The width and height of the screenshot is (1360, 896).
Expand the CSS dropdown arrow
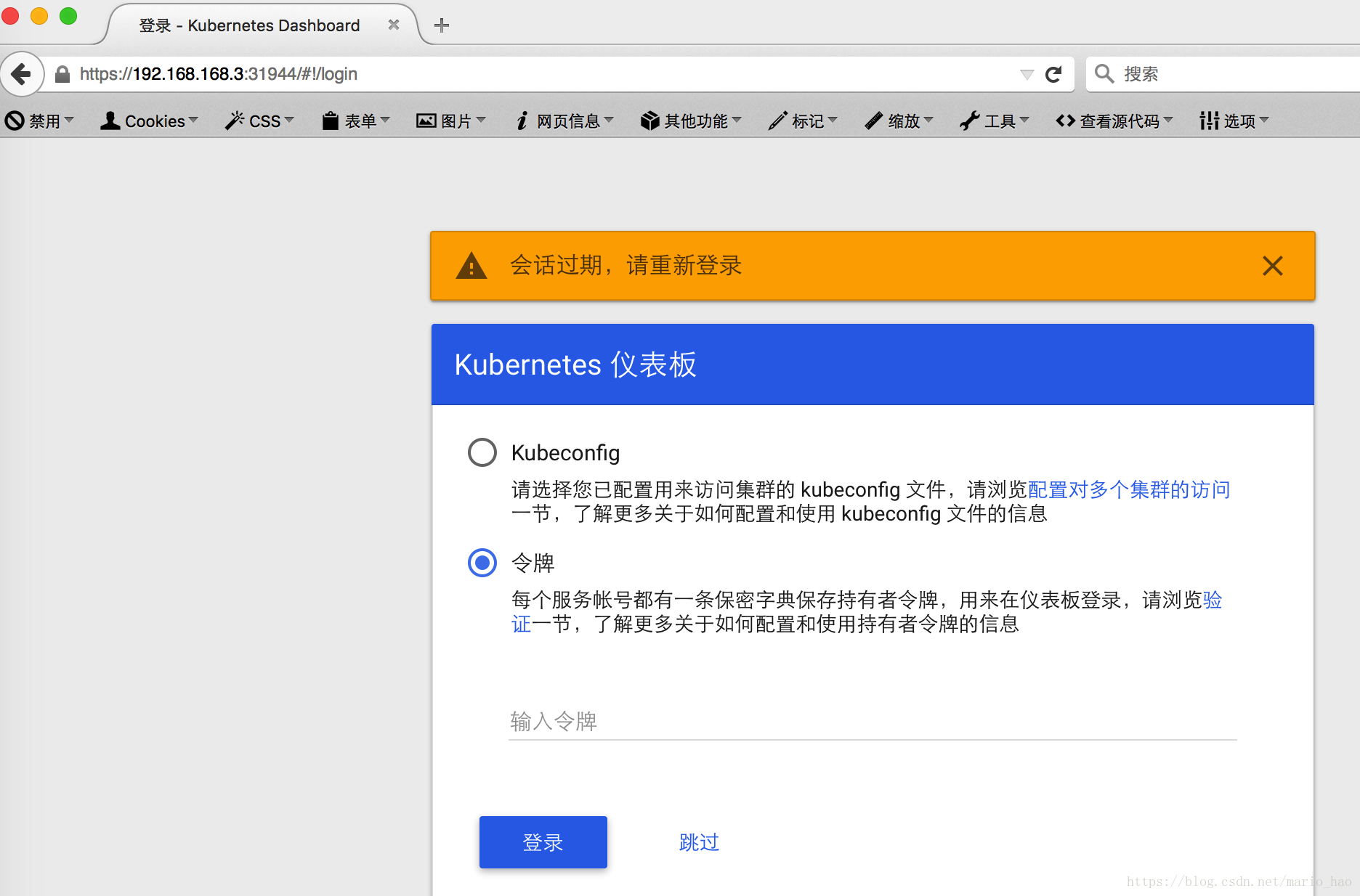289,120
